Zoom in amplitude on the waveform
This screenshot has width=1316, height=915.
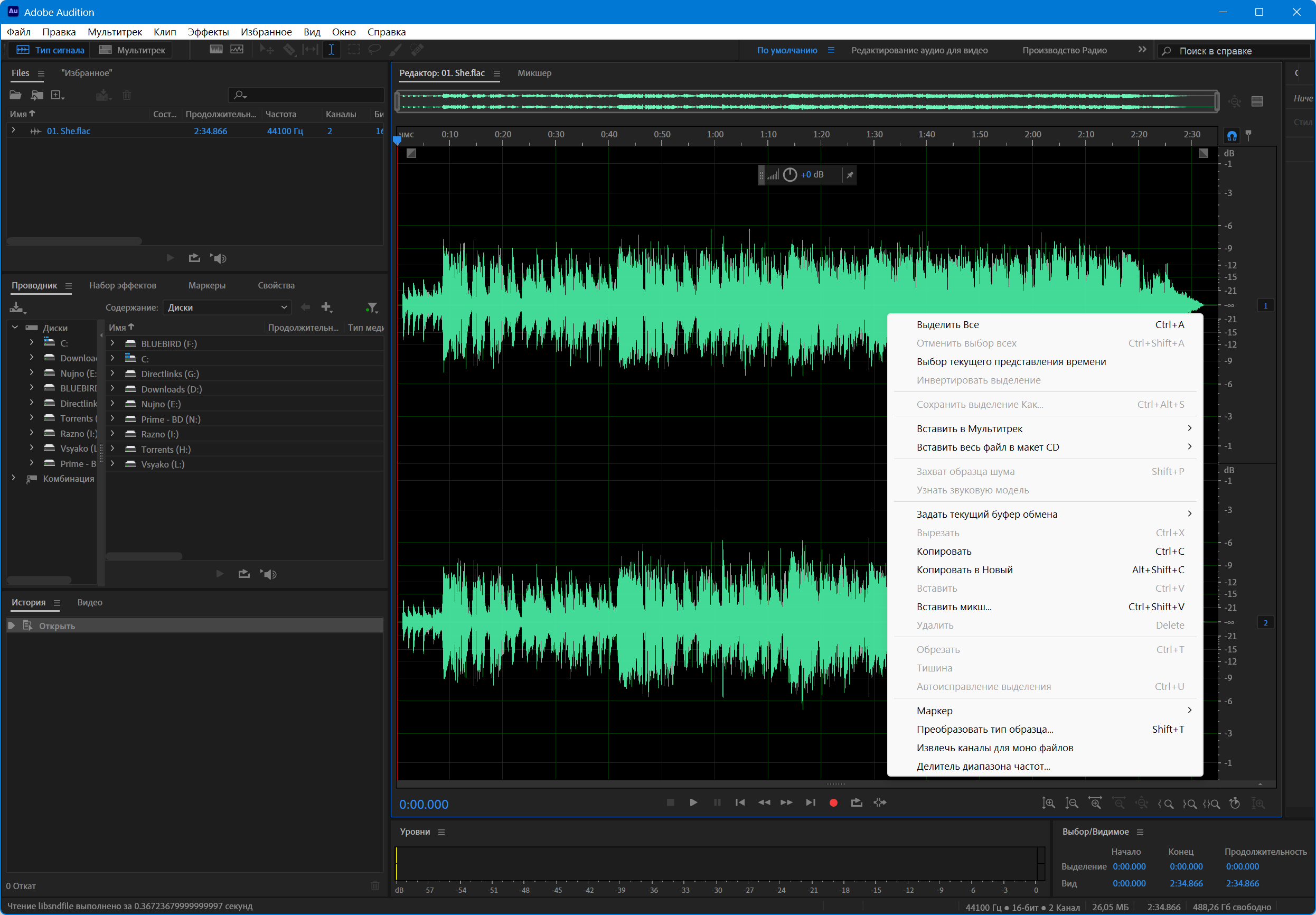1048,803
